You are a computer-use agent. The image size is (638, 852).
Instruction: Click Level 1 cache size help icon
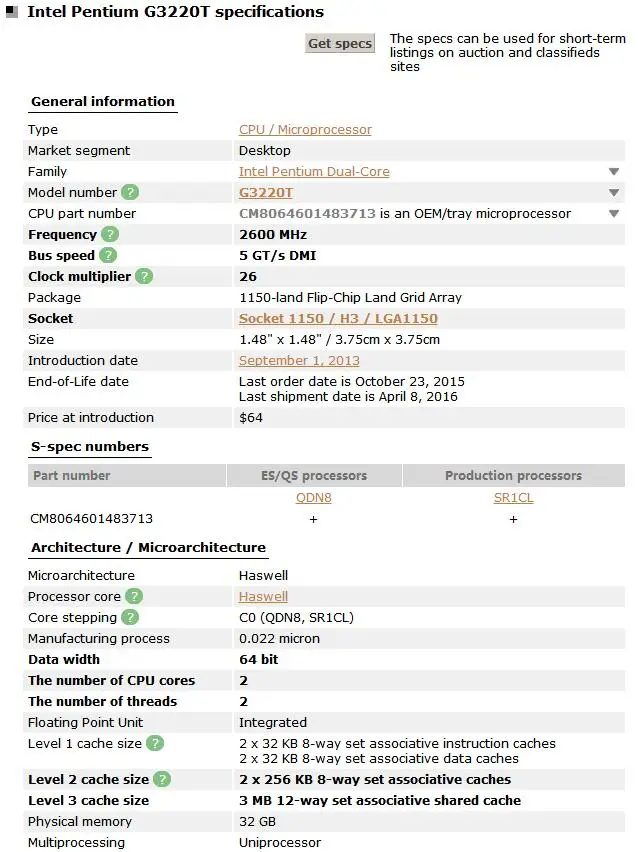(x=155, y=744)
